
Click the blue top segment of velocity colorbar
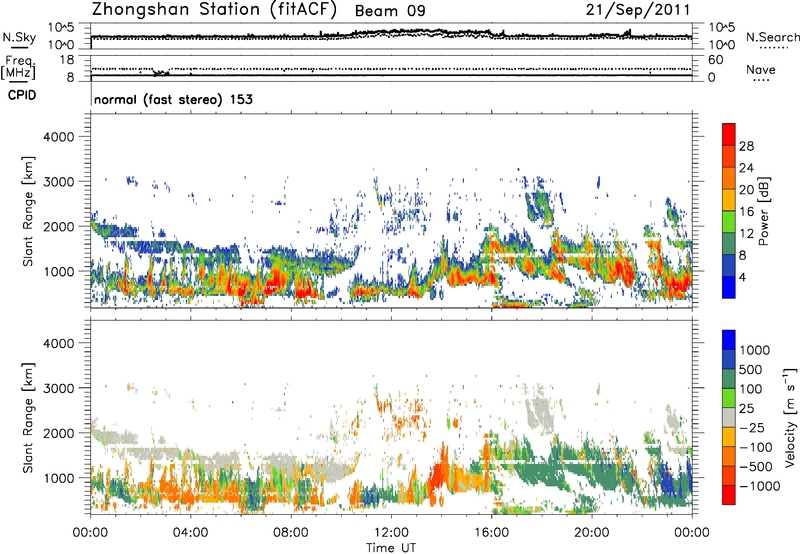click(x=729, y=340)
